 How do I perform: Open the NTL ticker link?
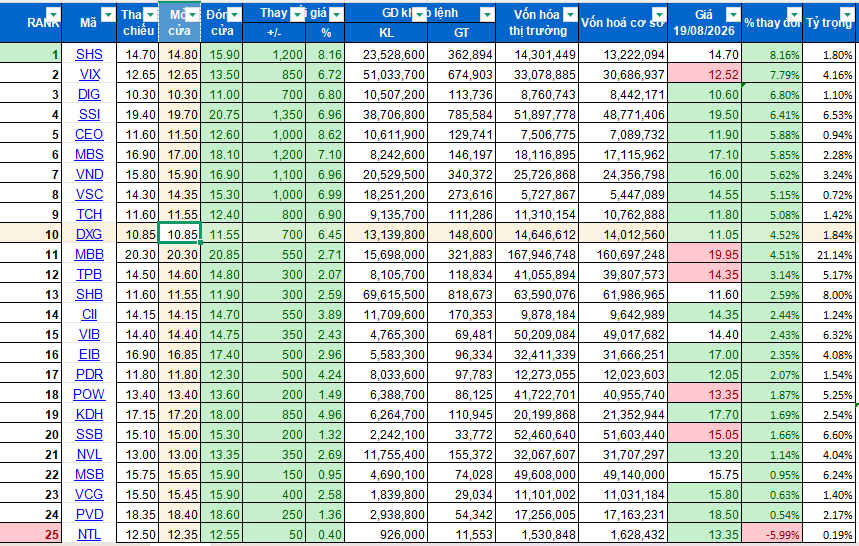point(89,534)
